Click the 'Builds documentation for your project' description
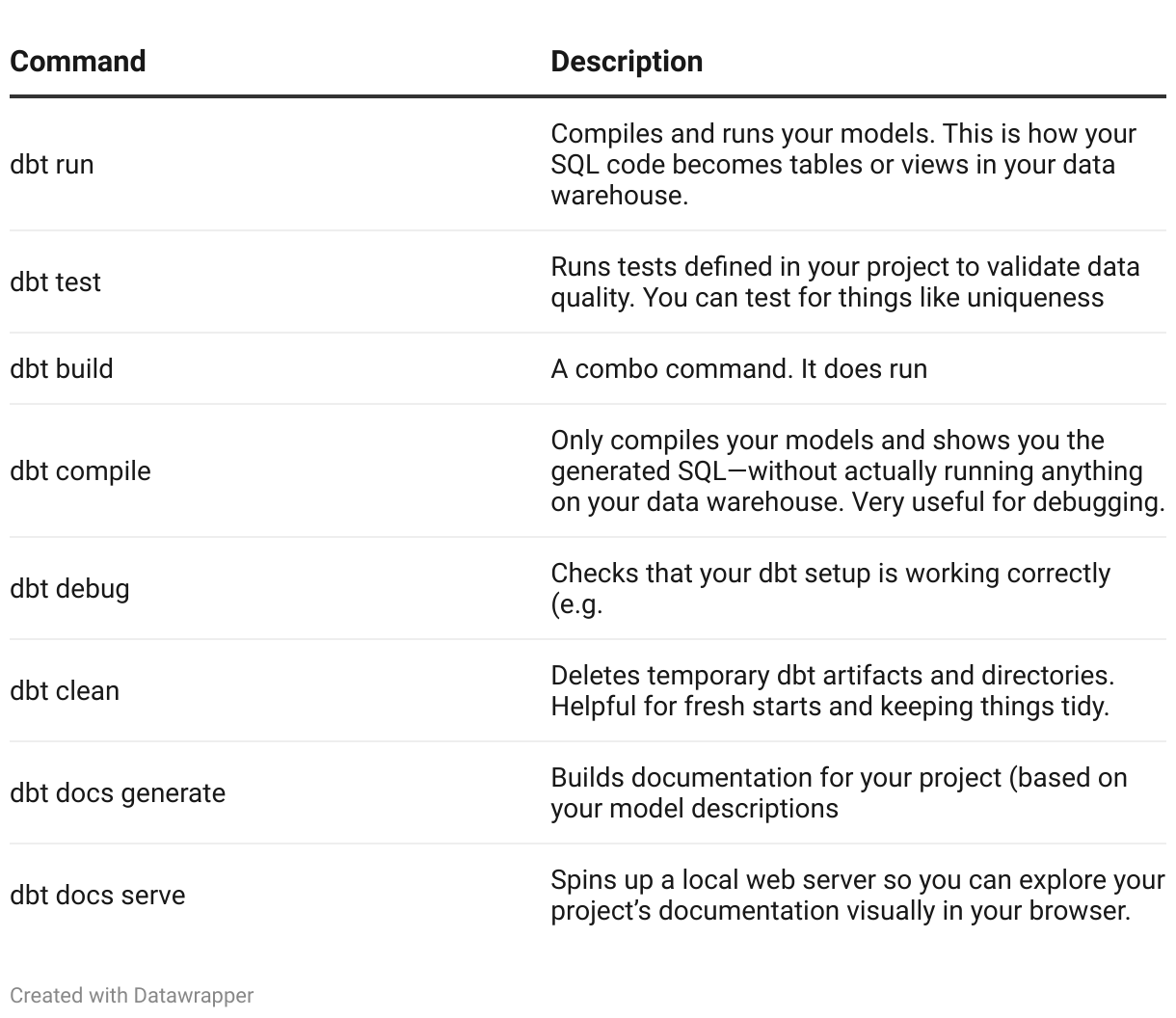This screenshot has height=1018, width=1176. click(839, 793)
